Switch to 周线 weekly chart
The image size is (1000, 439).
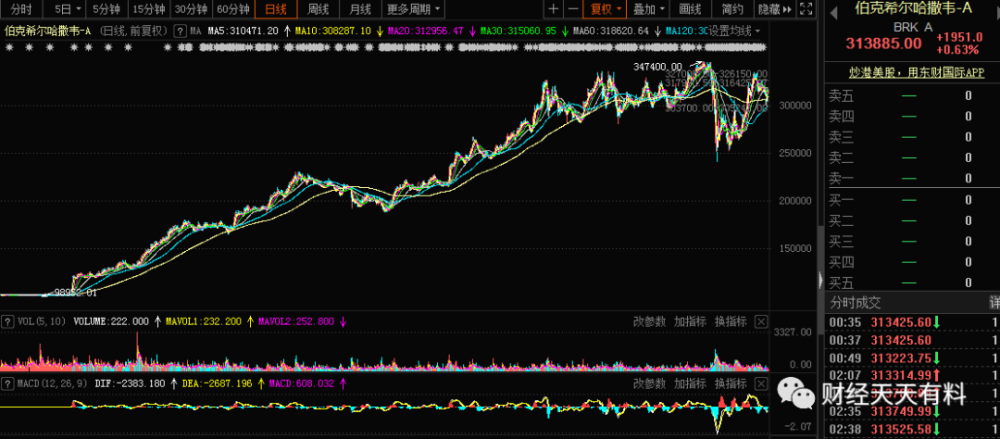tap(318, 9)
